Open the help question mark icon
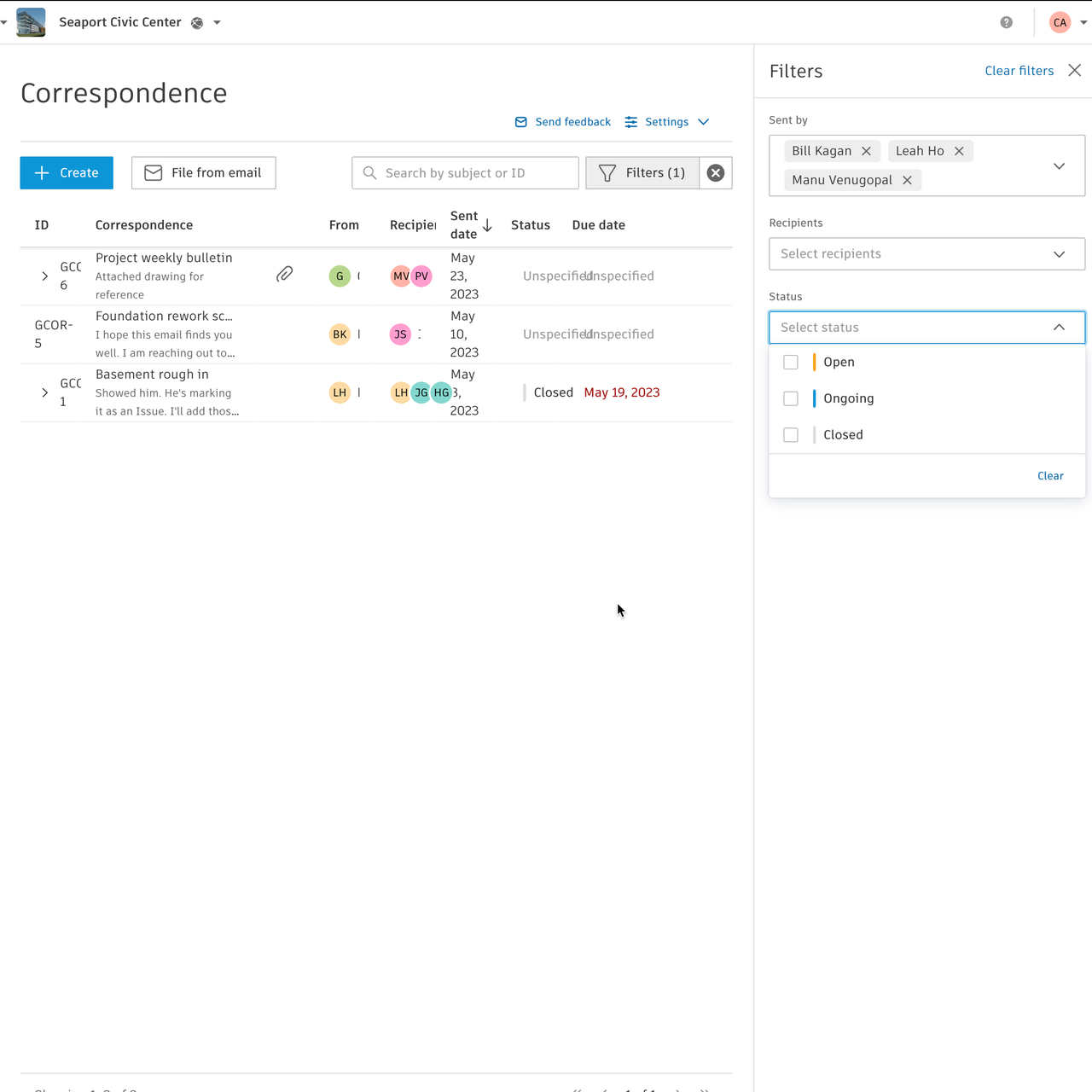The image size is (1092, 1092). point(1007,22)
